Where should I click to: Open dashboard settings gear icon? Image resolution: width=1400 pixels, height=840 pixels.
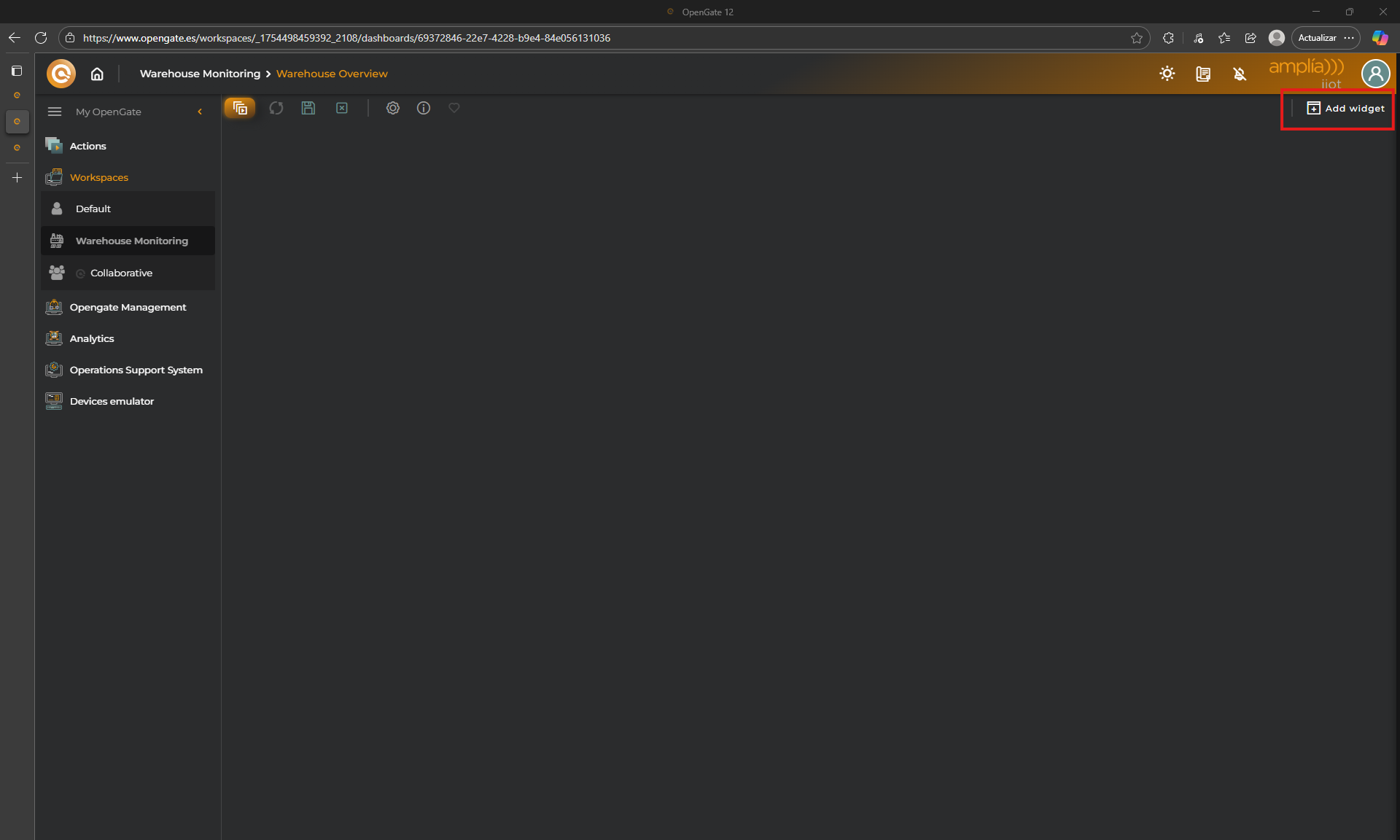tap(393, 108)
